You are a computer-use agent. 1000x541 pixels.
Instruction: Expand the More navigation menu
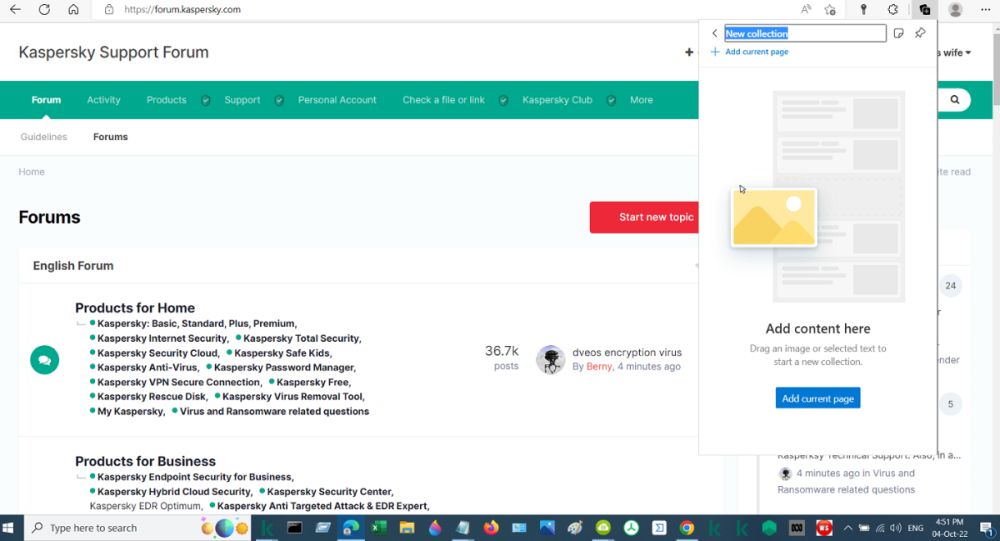pos(642,100)
